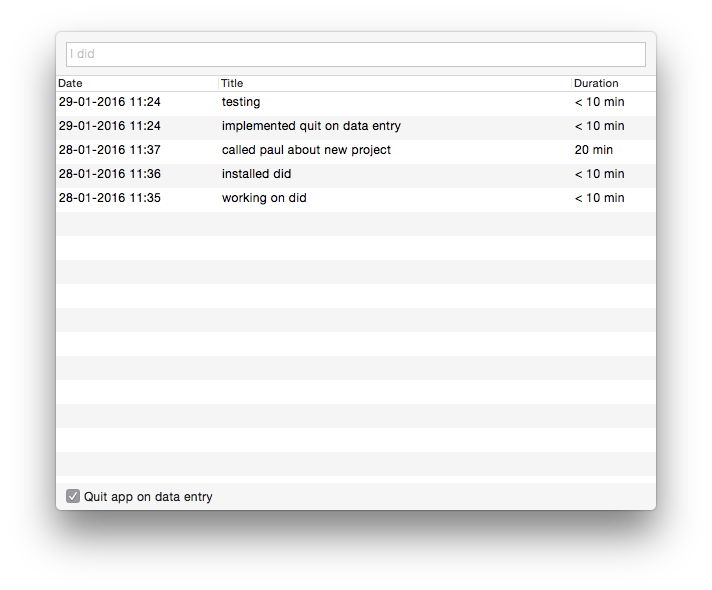The width and height of the screenshot is (712, 590).
Task: Select the "implemented quit on data entry" row
Action: coord(356,126)
